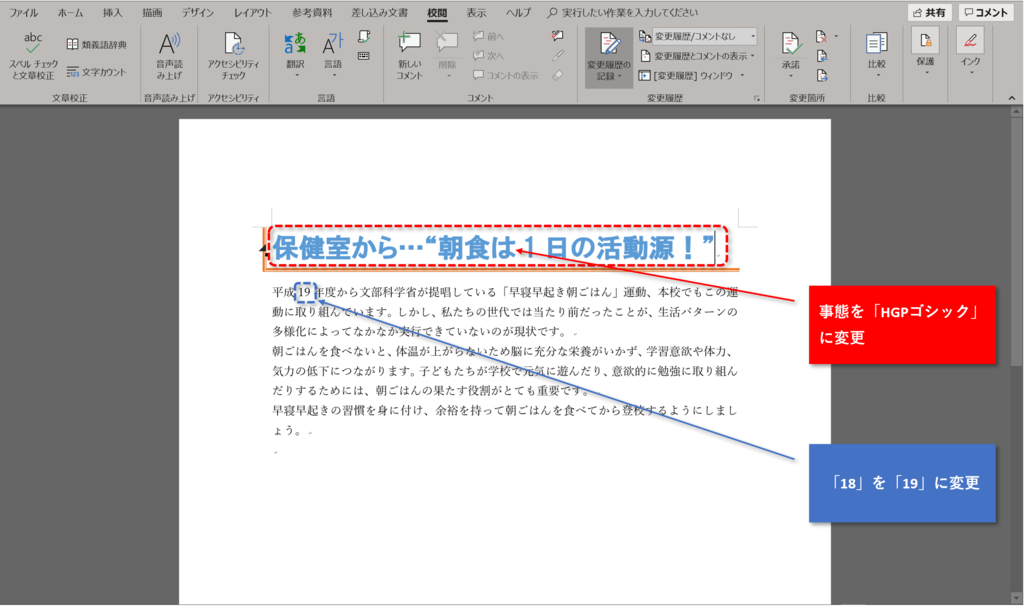The image size is (1024, 607).
Task: Switch to the ホーム tab
Action: [71, 12]
